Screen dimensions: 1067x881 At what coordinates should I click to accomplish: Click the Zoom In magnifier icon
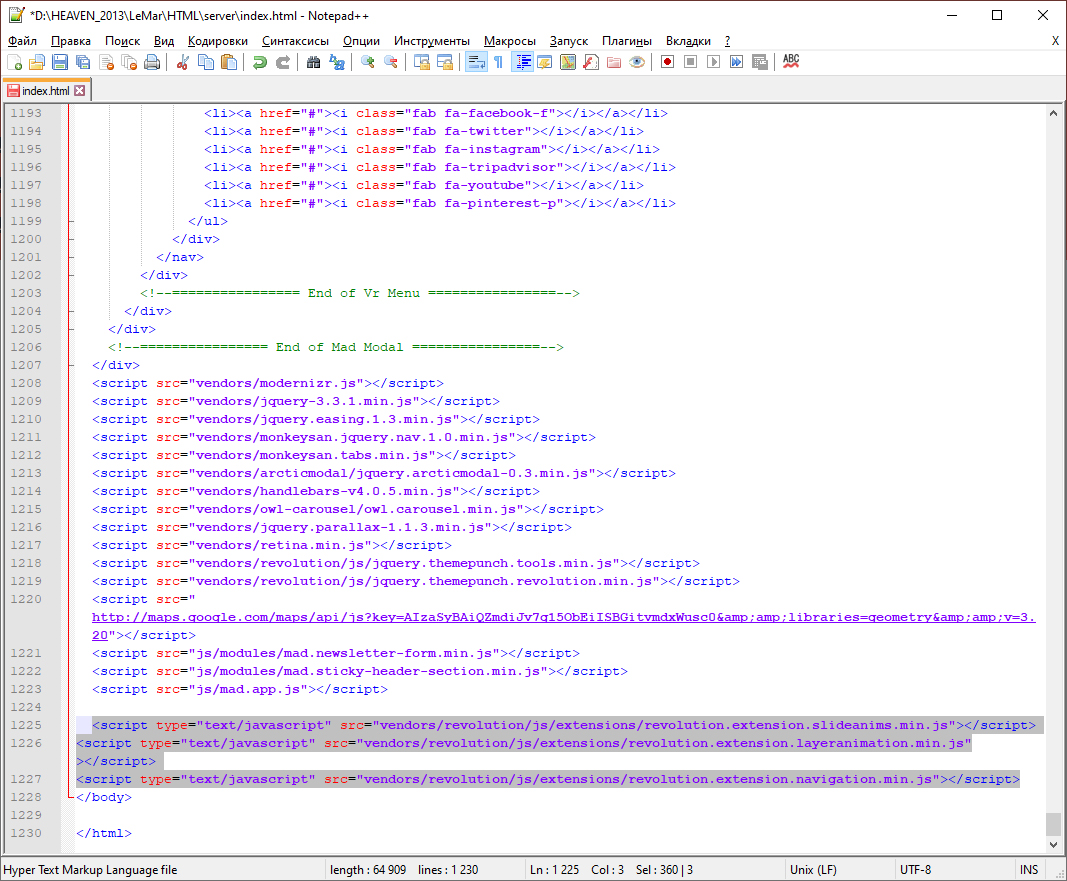(368, 62)
